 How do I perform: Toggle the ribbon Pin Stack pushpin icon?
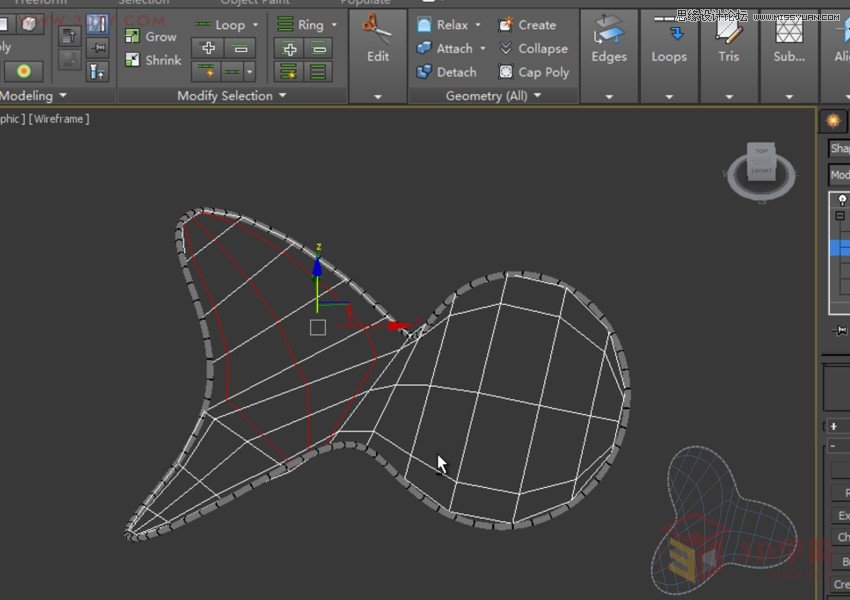pos(98,48)
